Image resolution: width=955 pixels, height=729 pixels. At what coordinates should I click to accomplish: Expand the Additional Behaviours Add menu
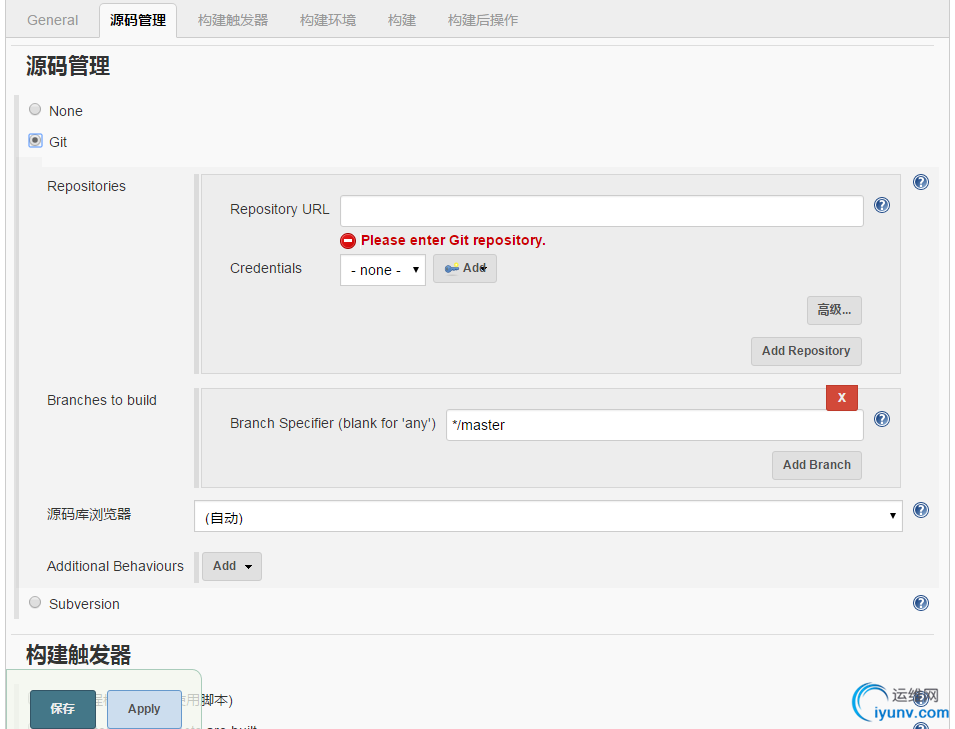click(231, 566)
